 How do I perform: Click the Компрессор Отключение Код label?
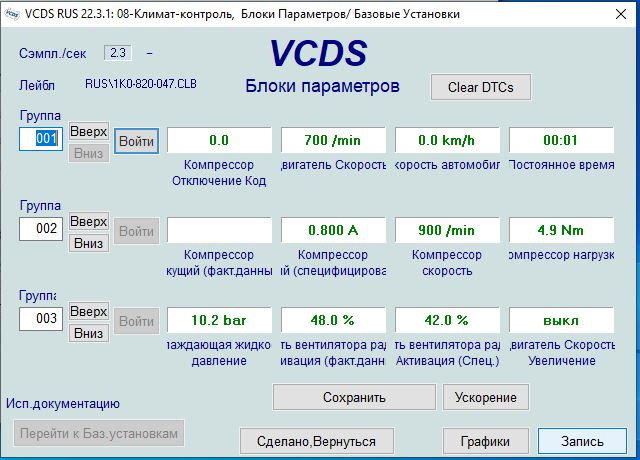point(219,173)
